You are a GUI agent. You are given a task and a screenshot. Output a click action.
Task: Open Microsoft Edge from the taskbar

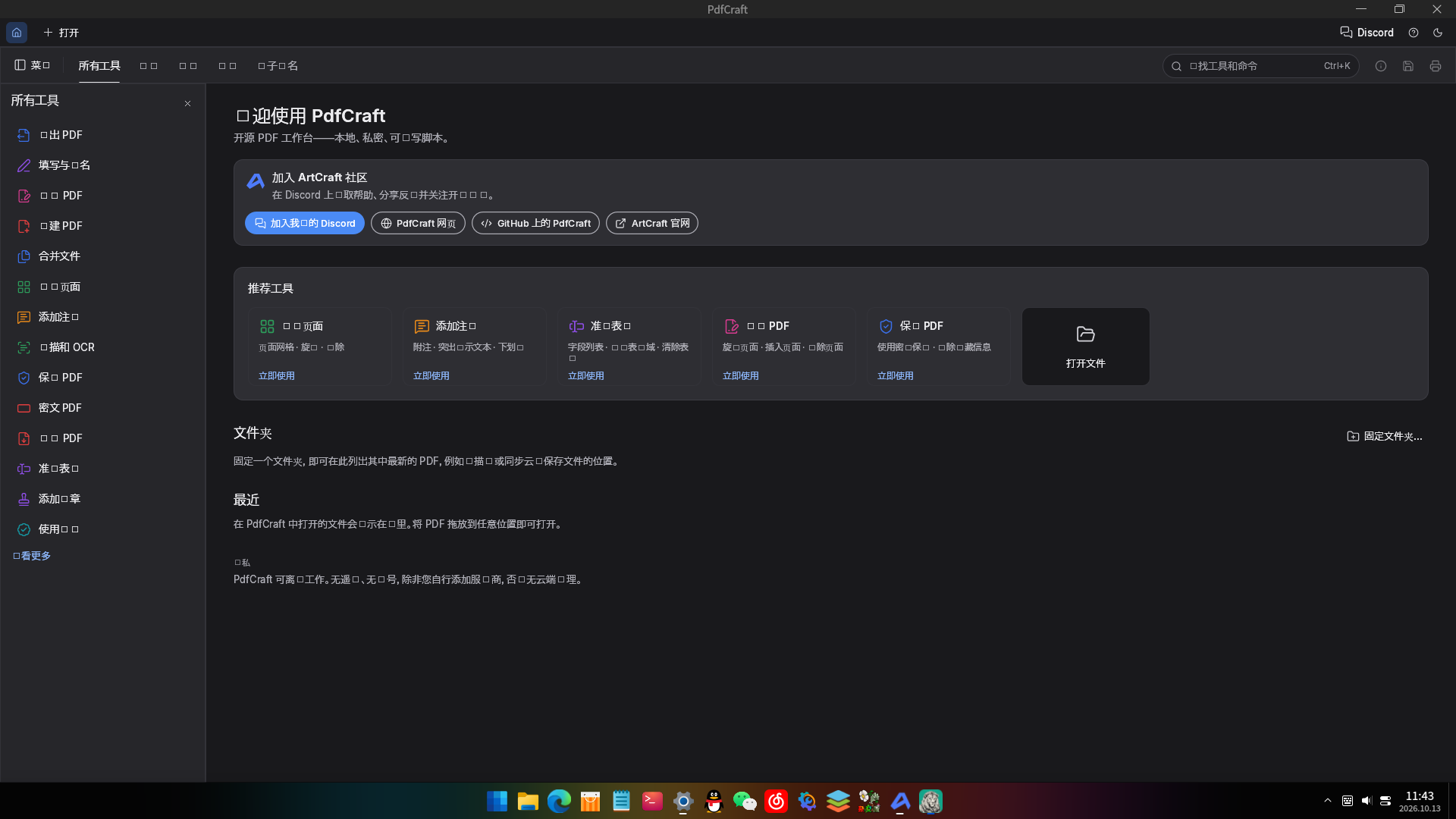tap(559, 802)
